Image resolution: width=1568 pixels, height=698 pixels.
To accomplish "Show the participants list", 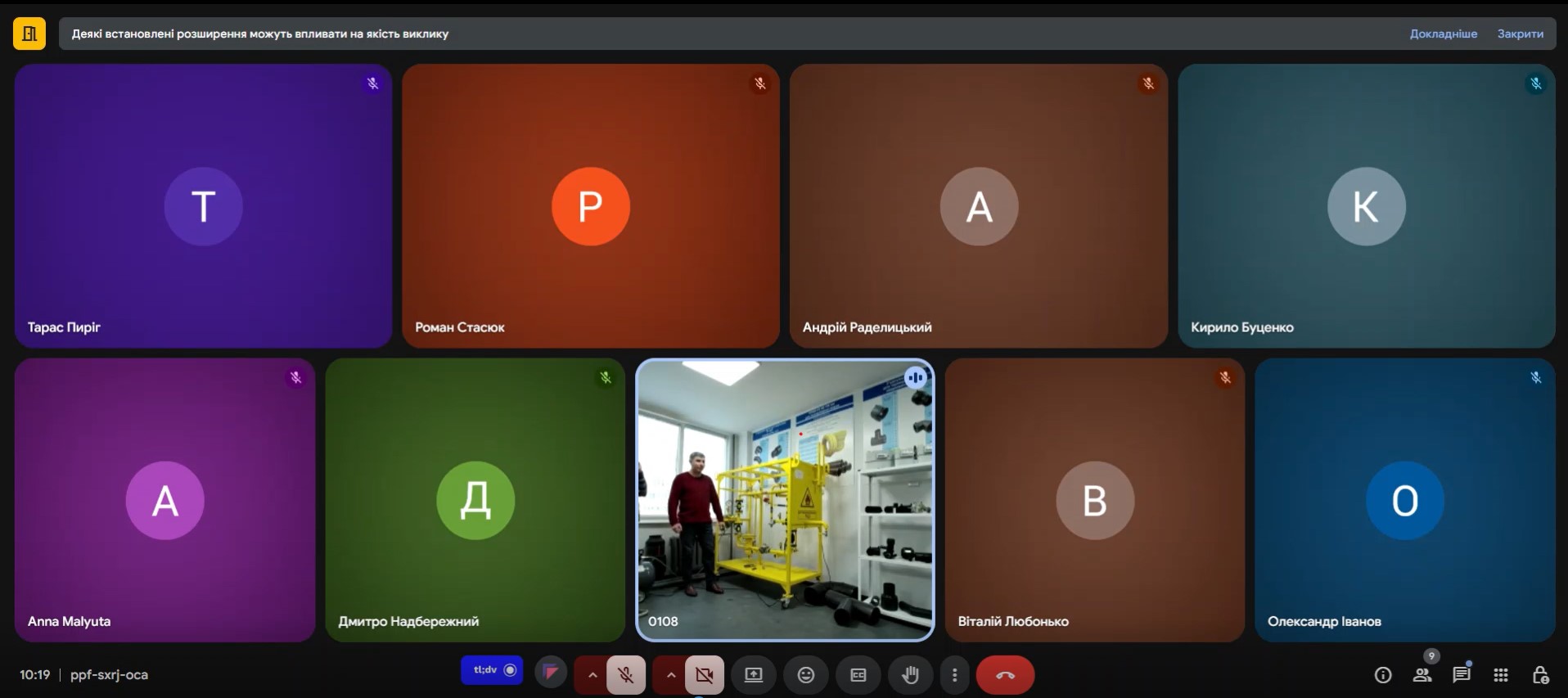I will point(1422,675).
